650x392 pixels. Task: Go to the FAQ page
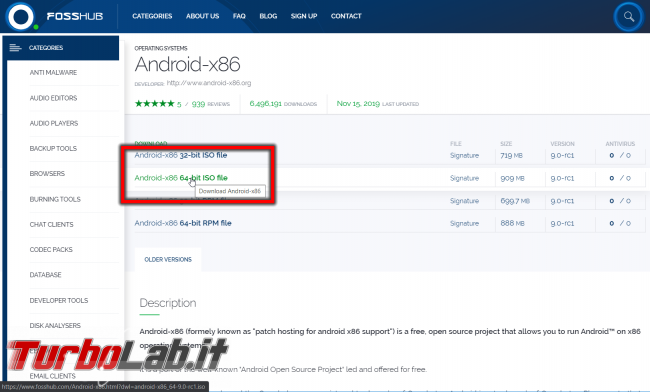click(239, 16)
